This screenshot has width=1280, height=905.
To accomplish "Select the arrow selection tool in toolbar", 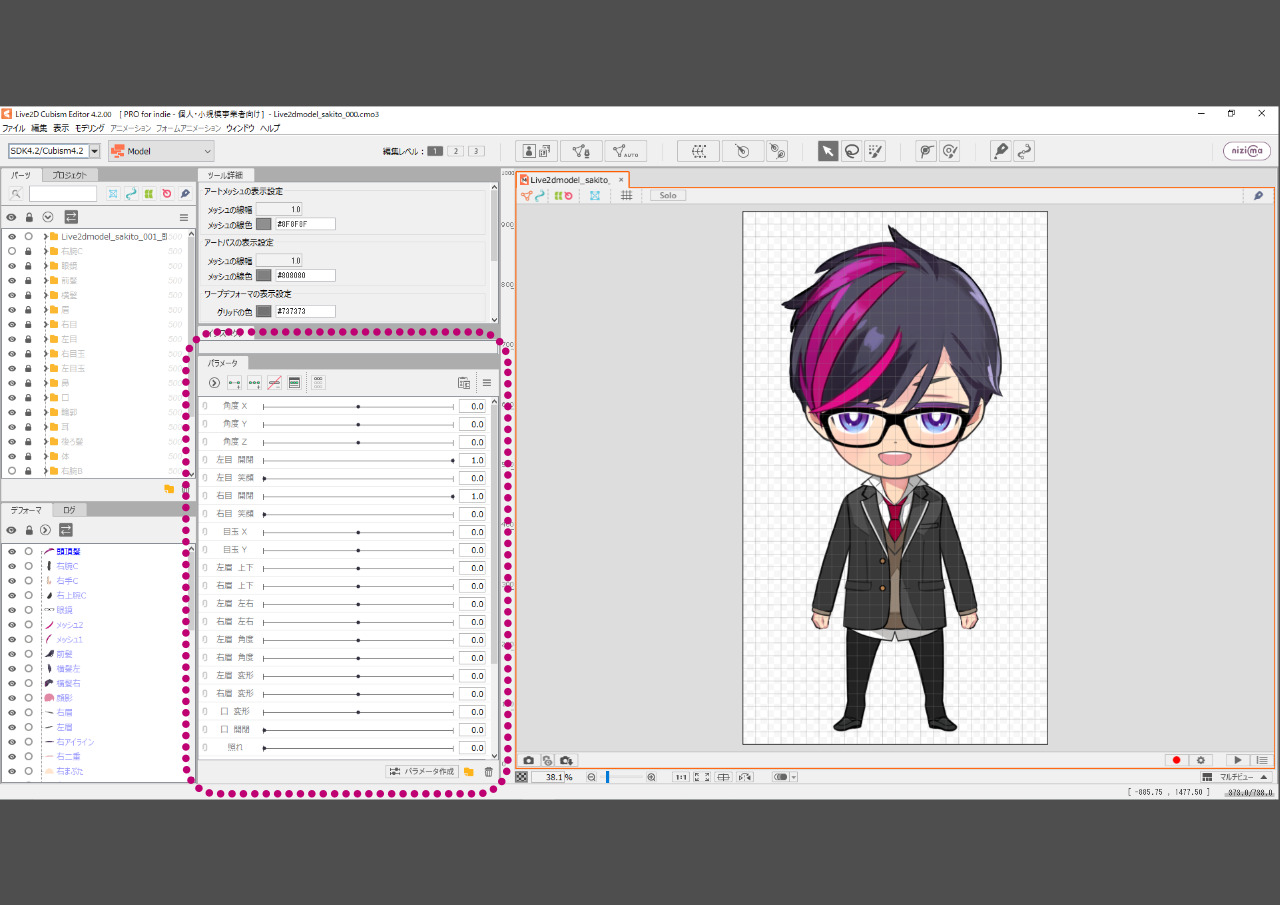I will 828,151.
